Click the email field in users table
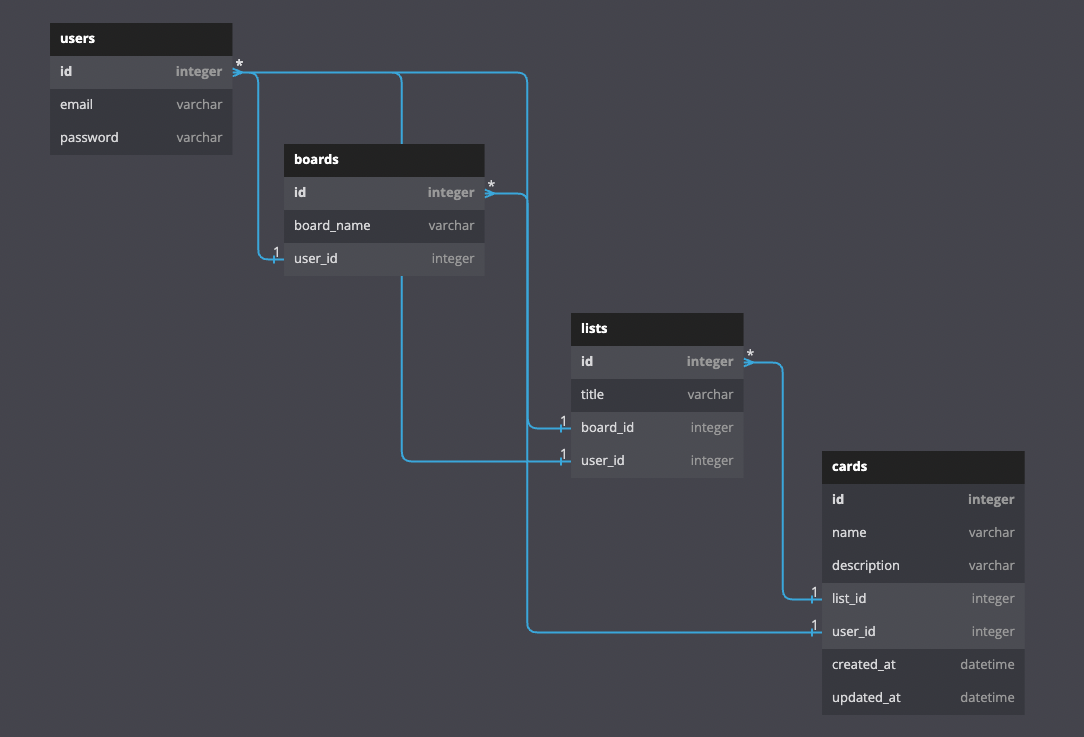Screen dimensions: 1084x737 (141, 105)
